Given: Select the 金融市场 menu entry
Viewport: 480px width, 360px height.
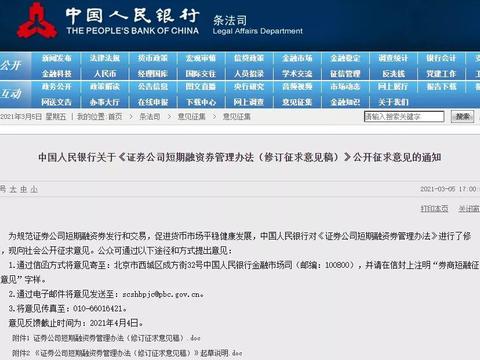Looking at the screenshot, I should tap(297, 58).
